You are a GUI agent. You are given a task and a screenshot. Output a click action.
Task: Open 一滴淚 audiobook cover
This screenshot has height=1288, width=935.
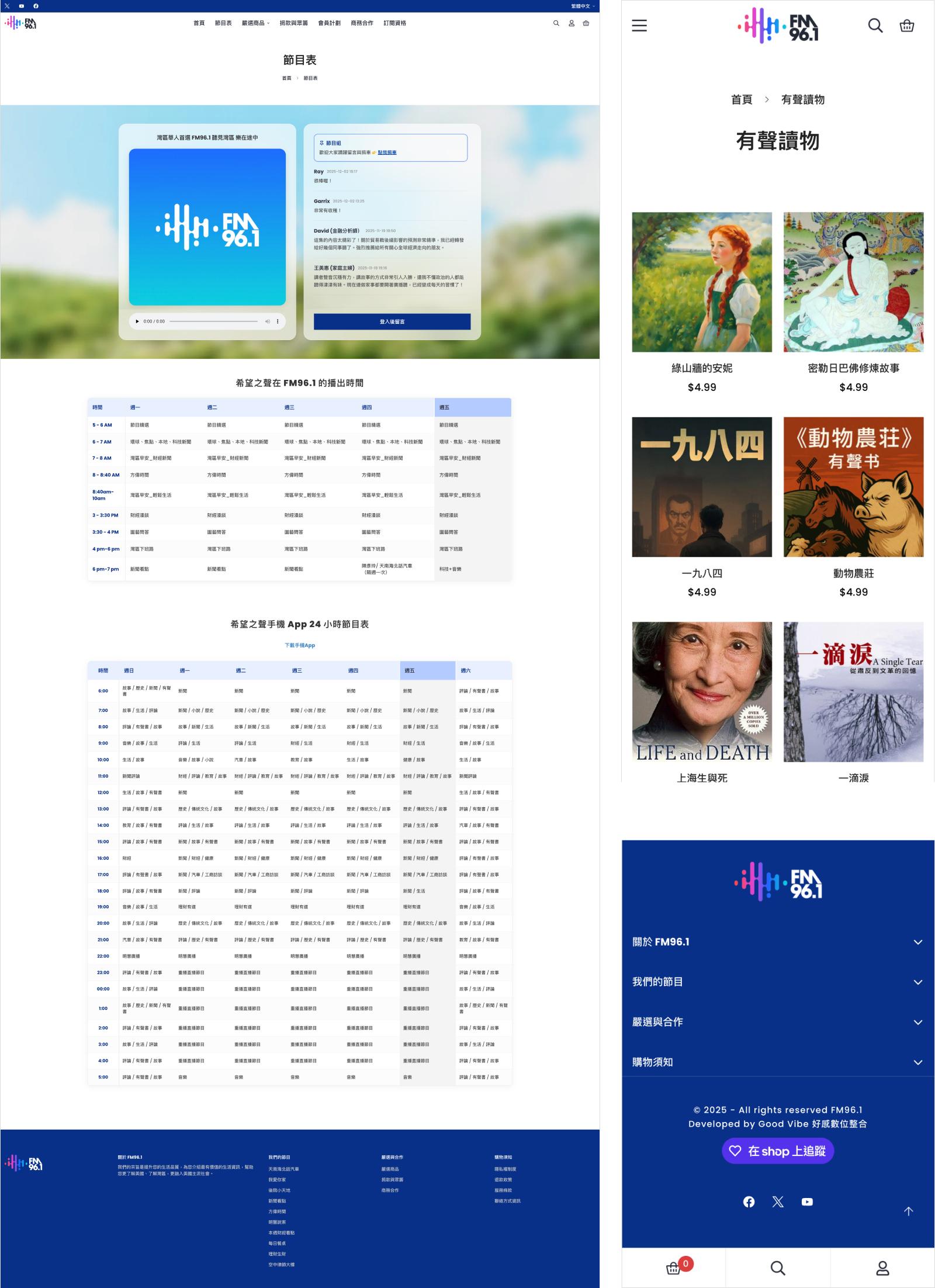pos(854,692)
